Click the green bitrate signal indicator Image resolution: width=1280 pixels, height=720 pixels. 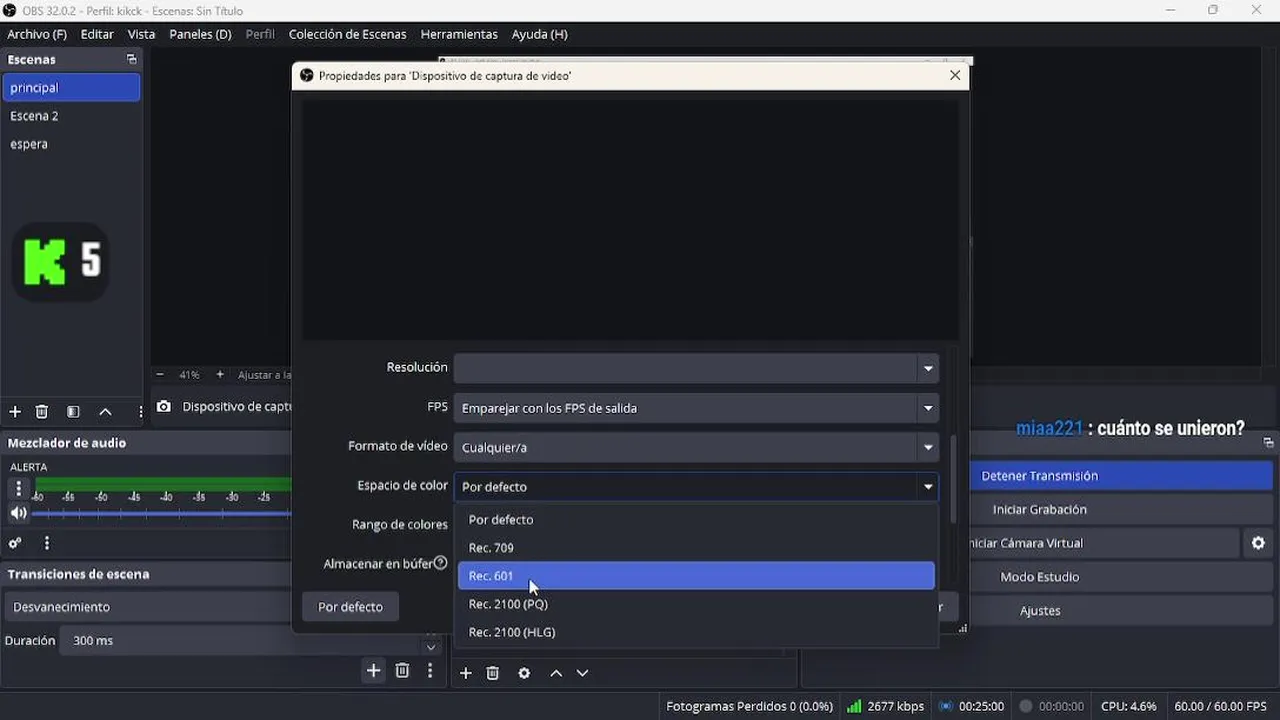point(853,706)
